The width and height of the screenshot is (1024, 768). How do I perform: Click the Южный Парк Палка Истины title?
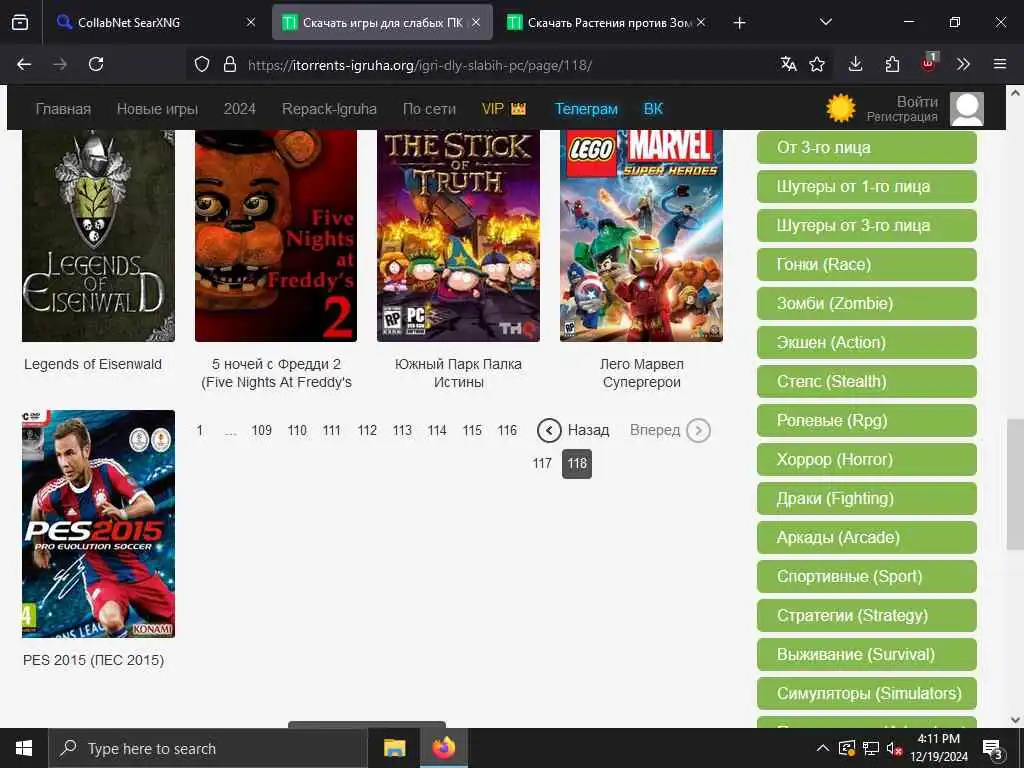pos(458,373)
